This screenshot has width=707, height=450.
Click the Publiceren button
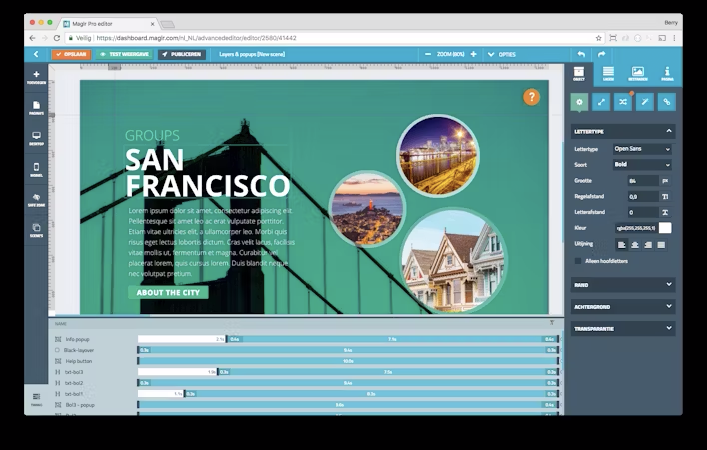(182, 54)
